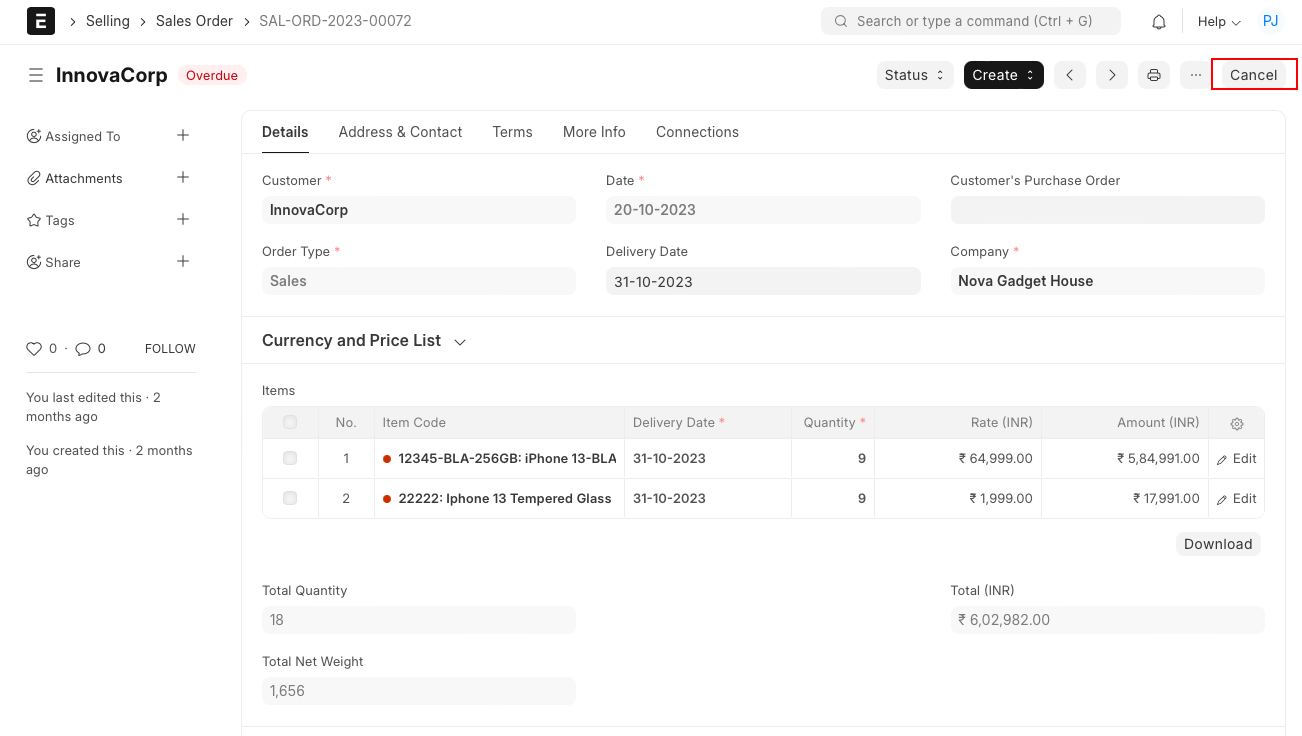
Task: Click the ERPNext logo in the navbar
Action: (x=40, y=20)
